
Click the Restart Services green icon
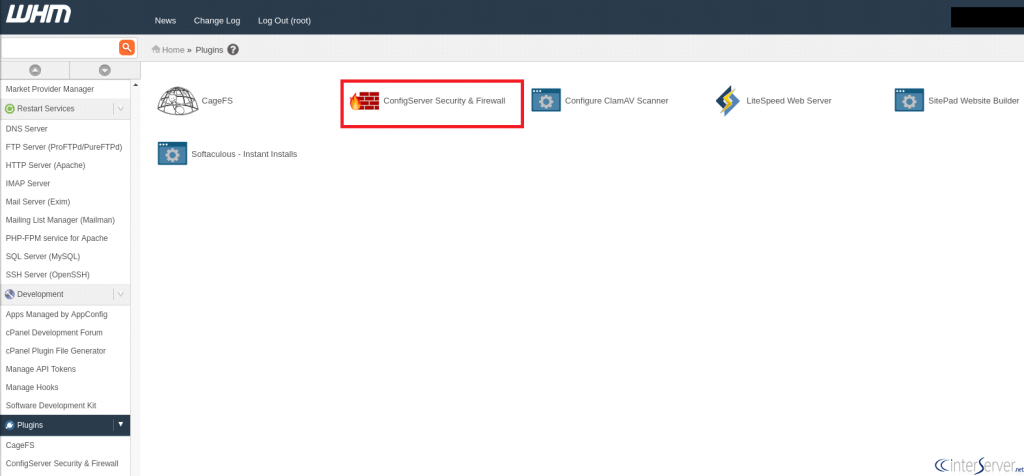(x=10, y=109)
